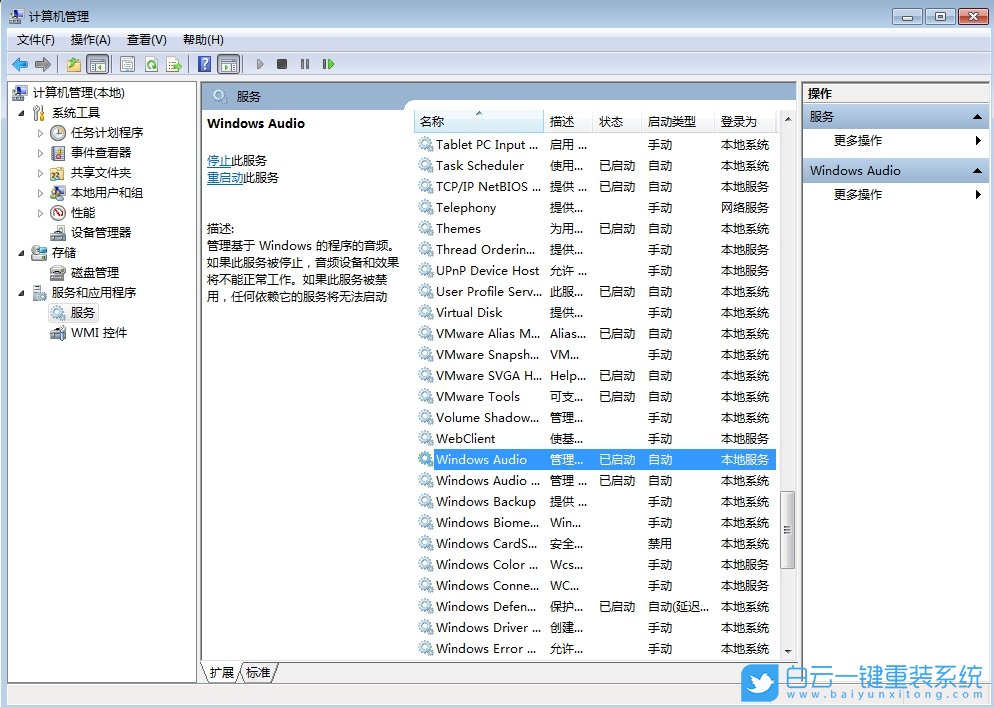Stop the service using the stop icon

(x=284, y=64)
